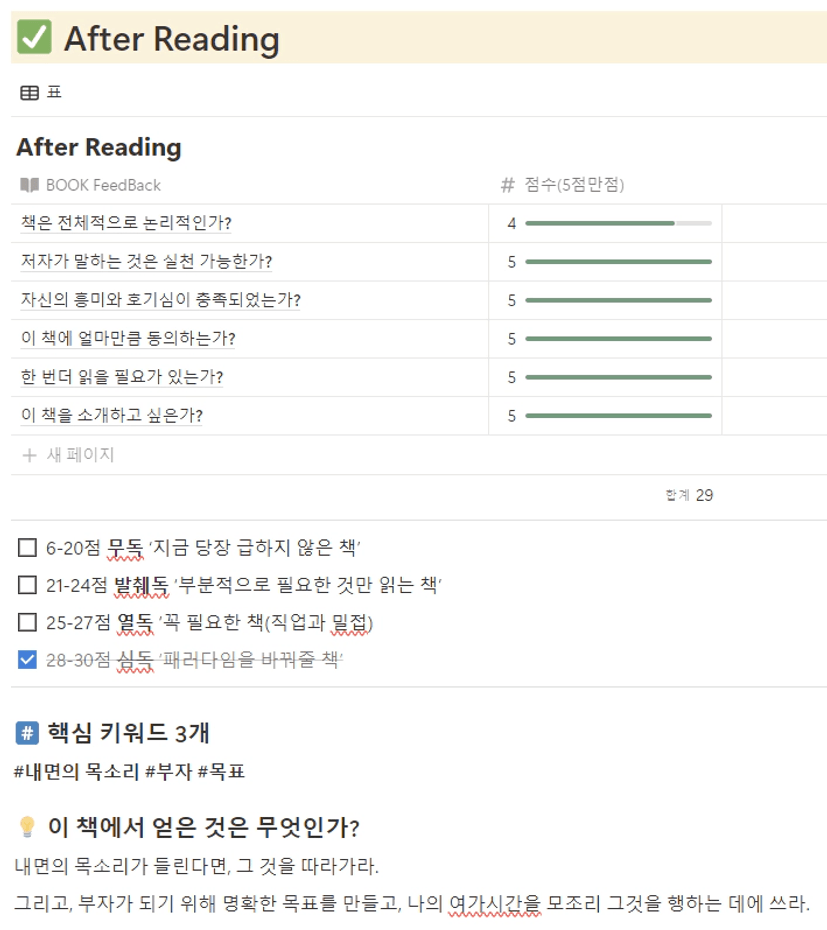Click the blue hash icon before 핵심 키워드
827x930 pixels.
coord(27,733)
